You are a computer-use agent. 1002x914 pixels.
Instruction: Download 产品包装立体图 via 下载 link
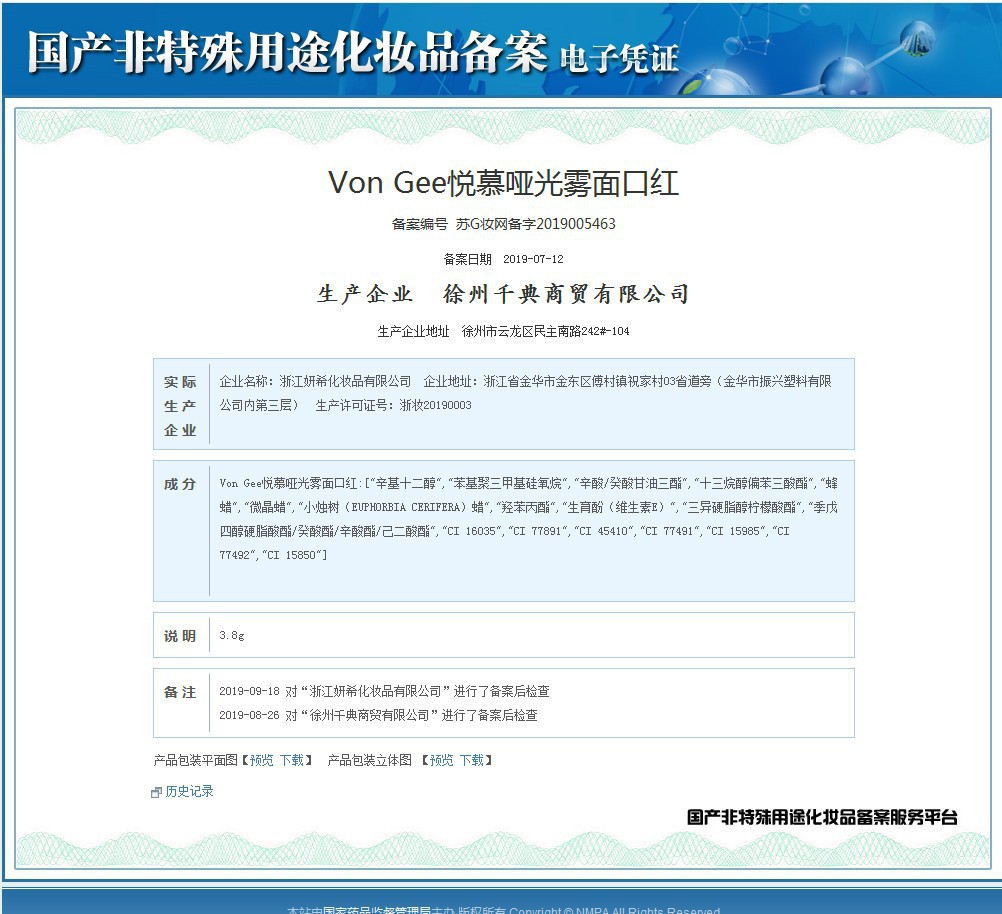tap(472, 760)
